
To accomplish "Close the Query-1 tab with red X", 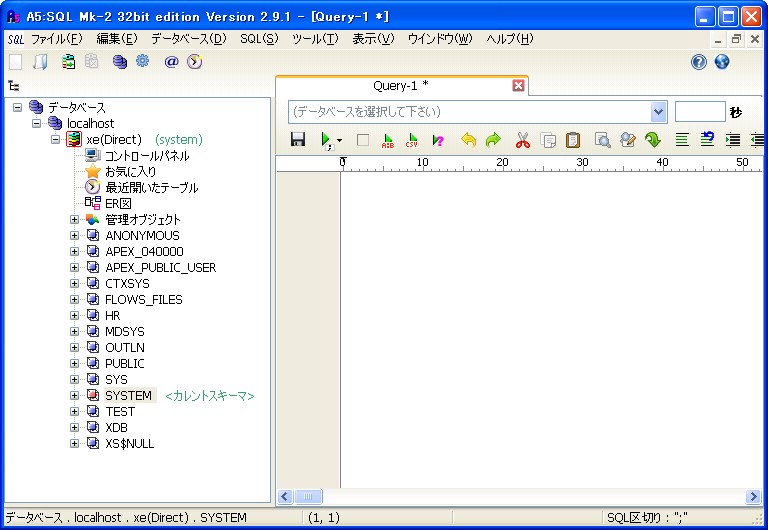I will coord(518,86).
